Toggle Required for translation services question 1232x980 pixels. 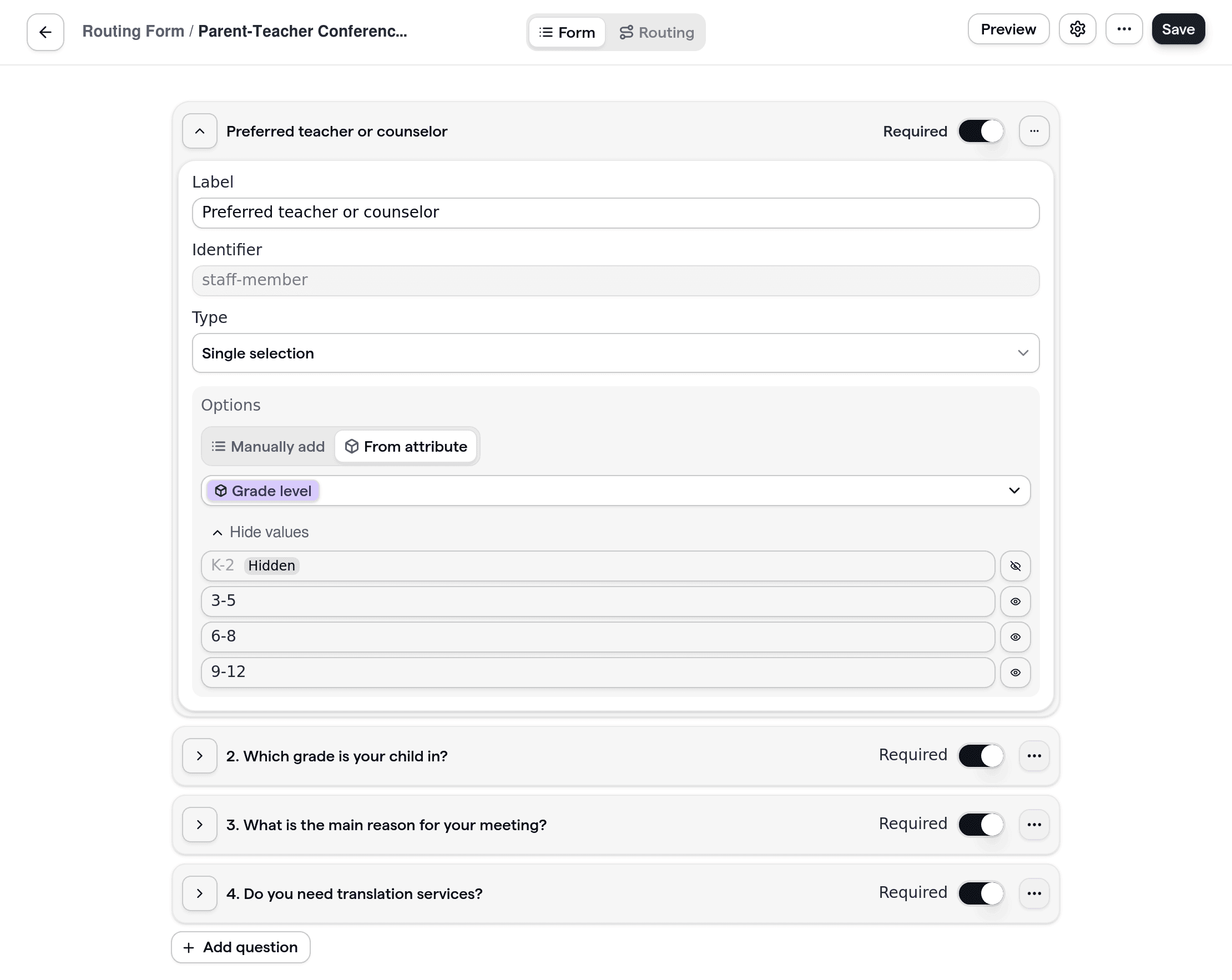pos(980,892)
